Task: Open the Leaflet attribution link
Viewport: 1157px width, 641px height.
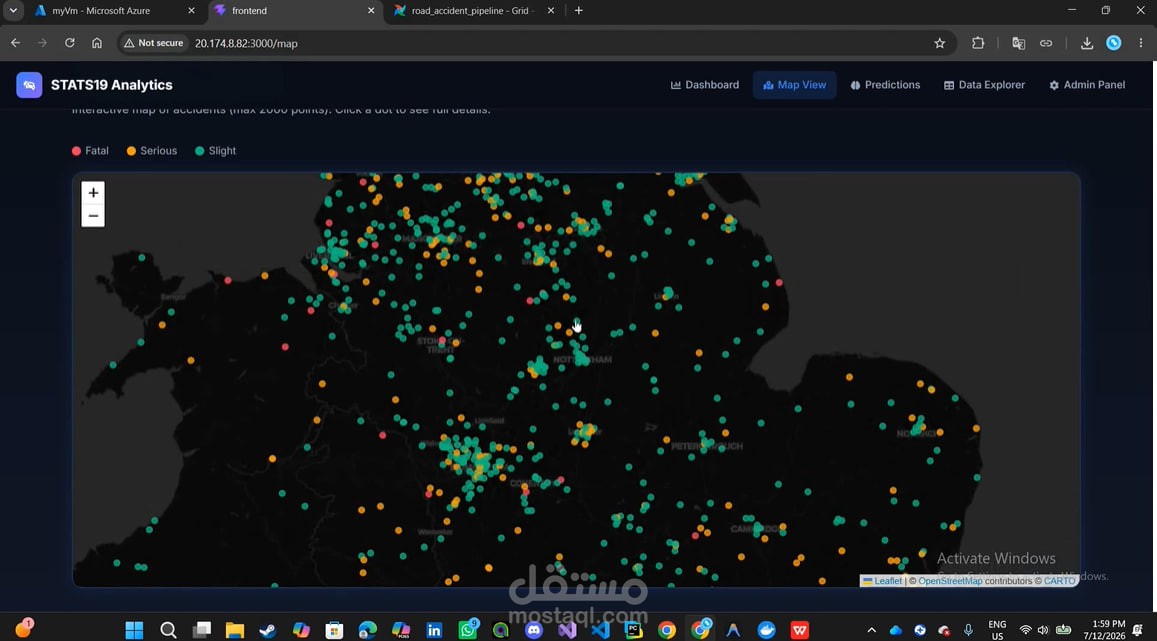Action: coord(888,581)
